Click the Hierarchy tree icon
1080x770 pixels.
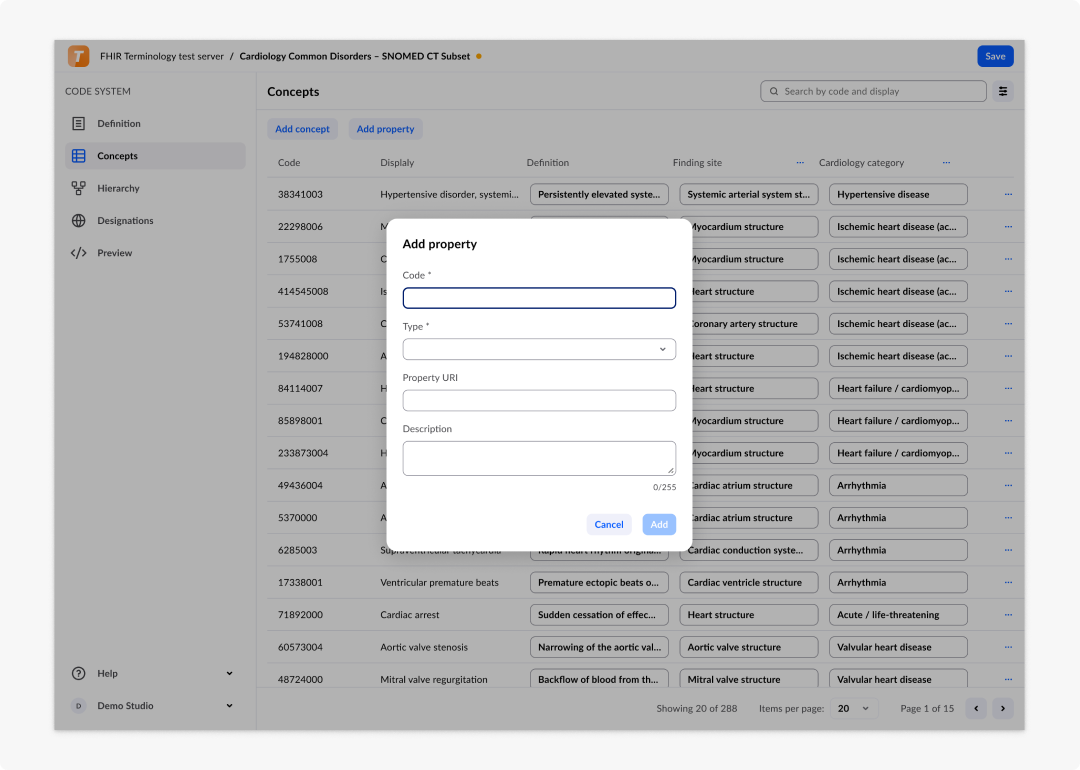tap(79, 188)
